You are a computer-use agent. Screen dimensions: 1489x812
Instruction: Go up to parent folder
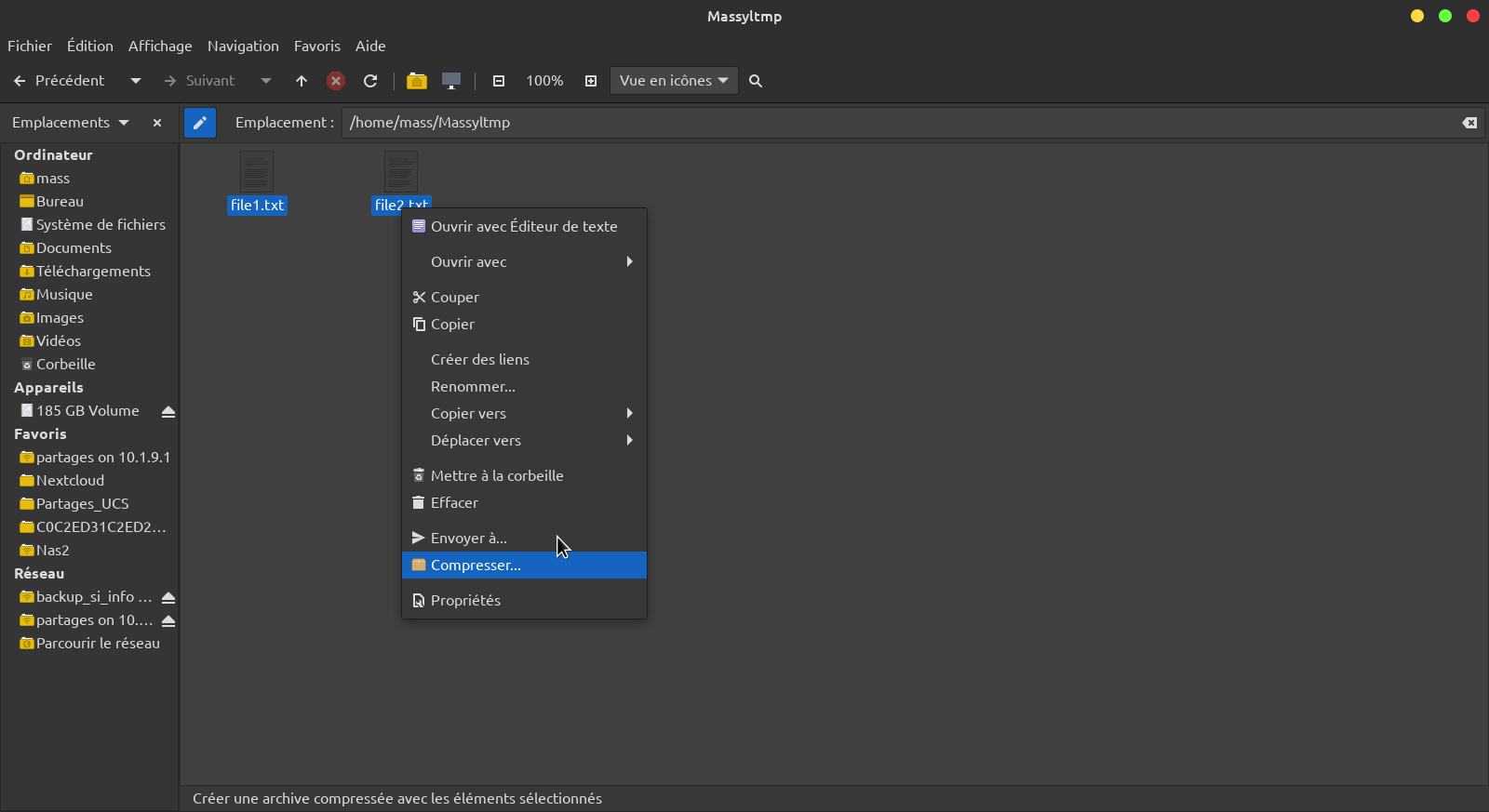coord(302,81)
